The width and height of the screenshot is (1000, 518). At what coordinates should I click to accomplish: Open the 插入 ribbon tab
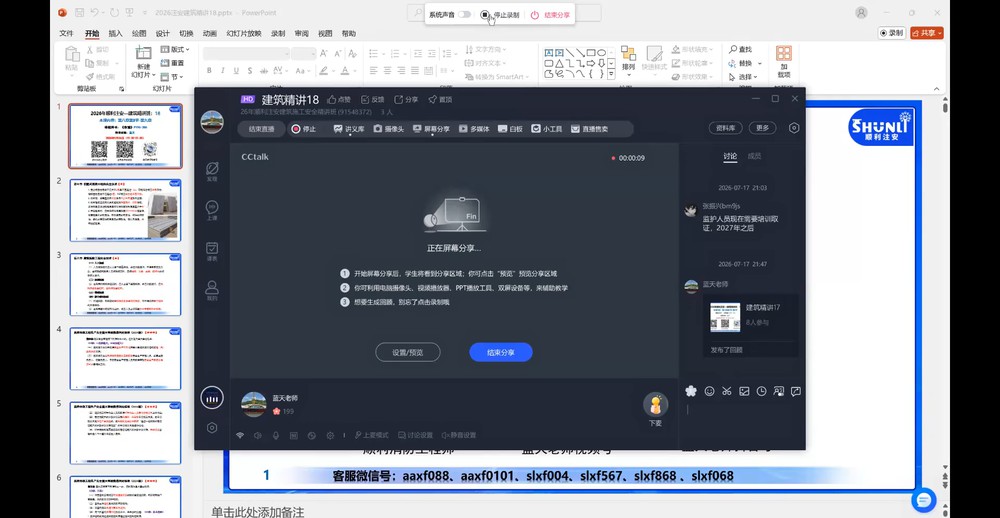tap(115, 33)
